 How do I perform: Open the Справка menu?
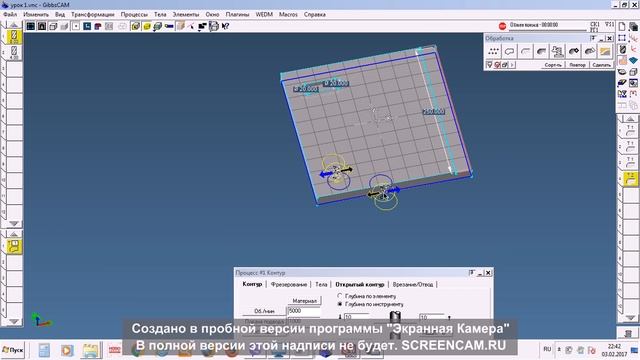tap(314, 14)
